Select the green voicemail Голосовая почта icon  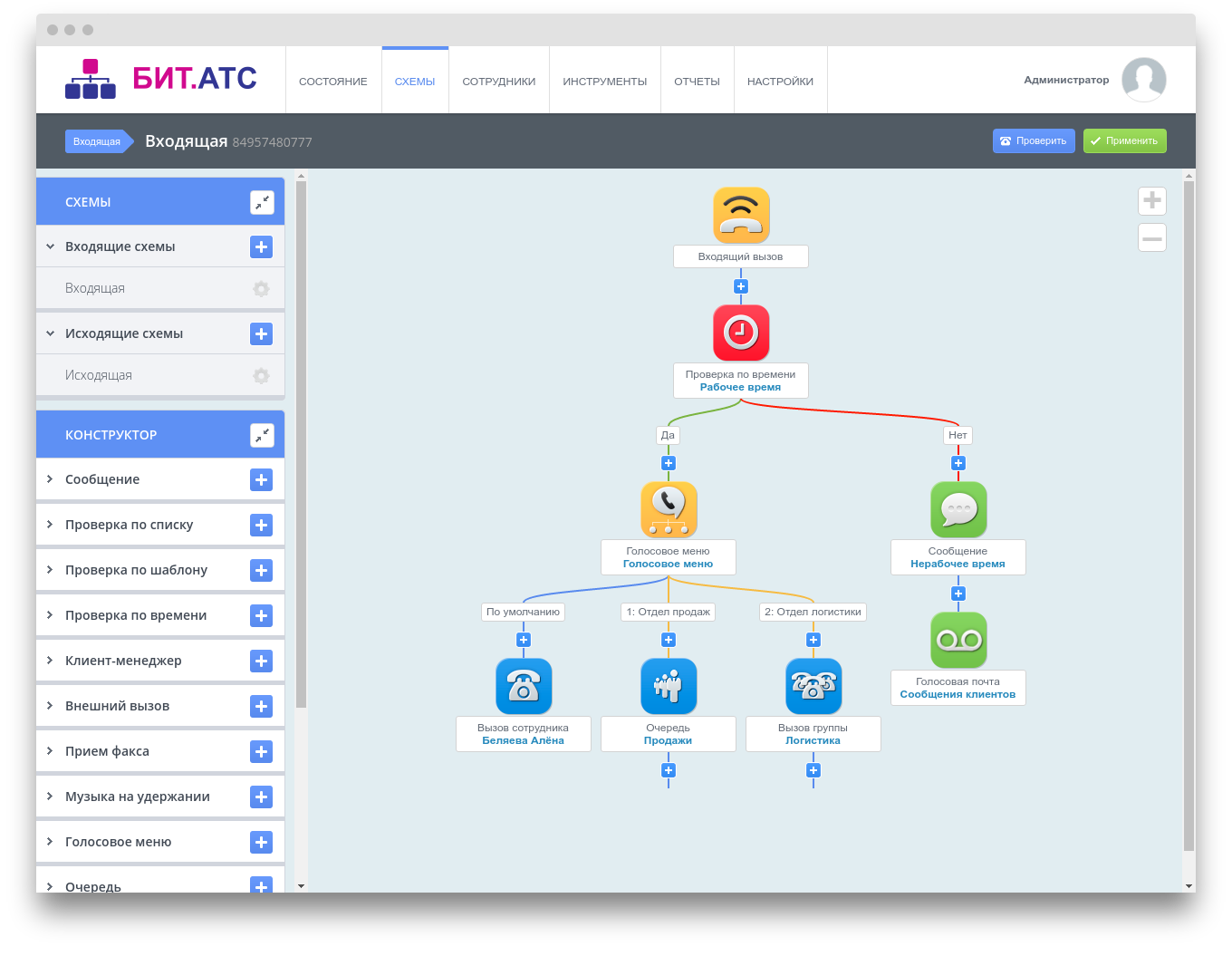(958, 640)
